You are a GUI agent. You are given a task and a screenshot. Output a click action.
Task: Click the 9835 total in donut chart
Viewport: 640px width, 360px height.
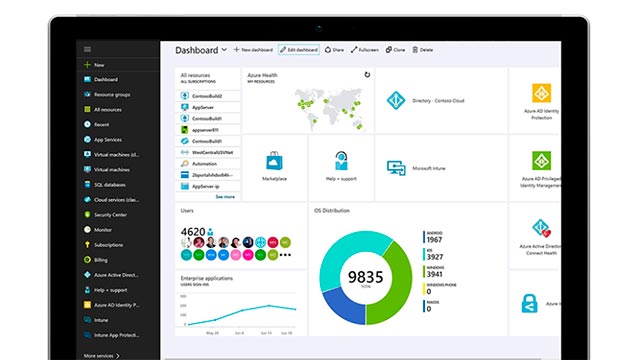coord(365,277)
